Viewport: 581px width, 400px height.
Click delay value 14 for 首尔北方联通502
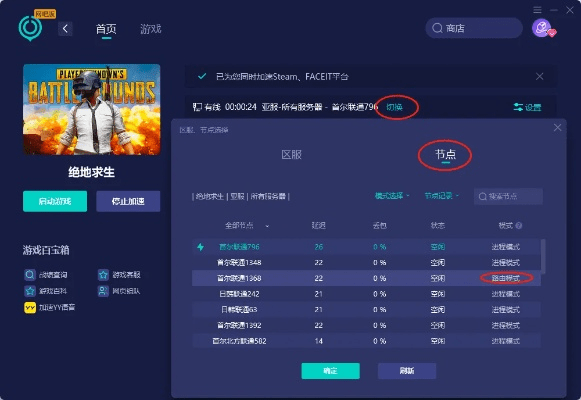[x=319, y=341]
